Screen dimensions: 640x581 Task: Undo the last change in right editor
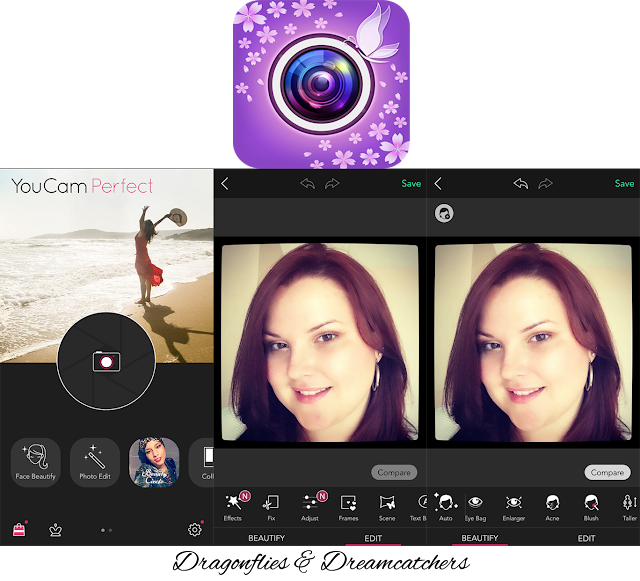click(521, 184)
